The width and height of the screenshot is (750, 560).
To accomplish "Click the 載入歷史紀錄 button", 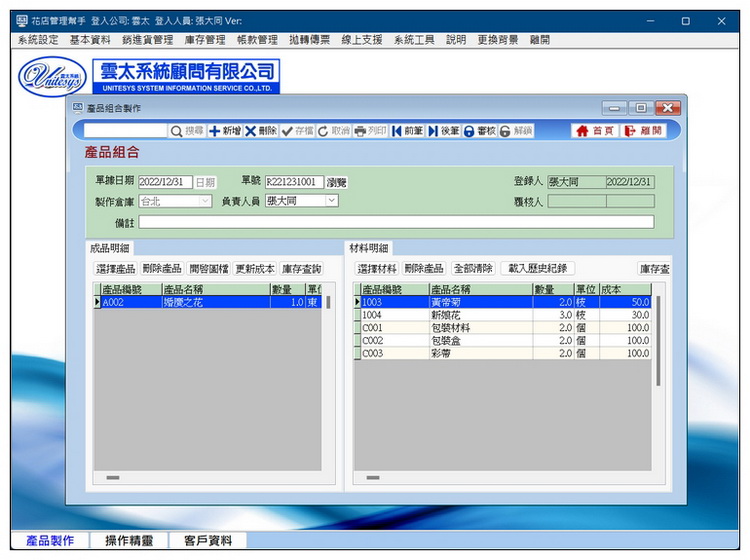I will point(537,269).
